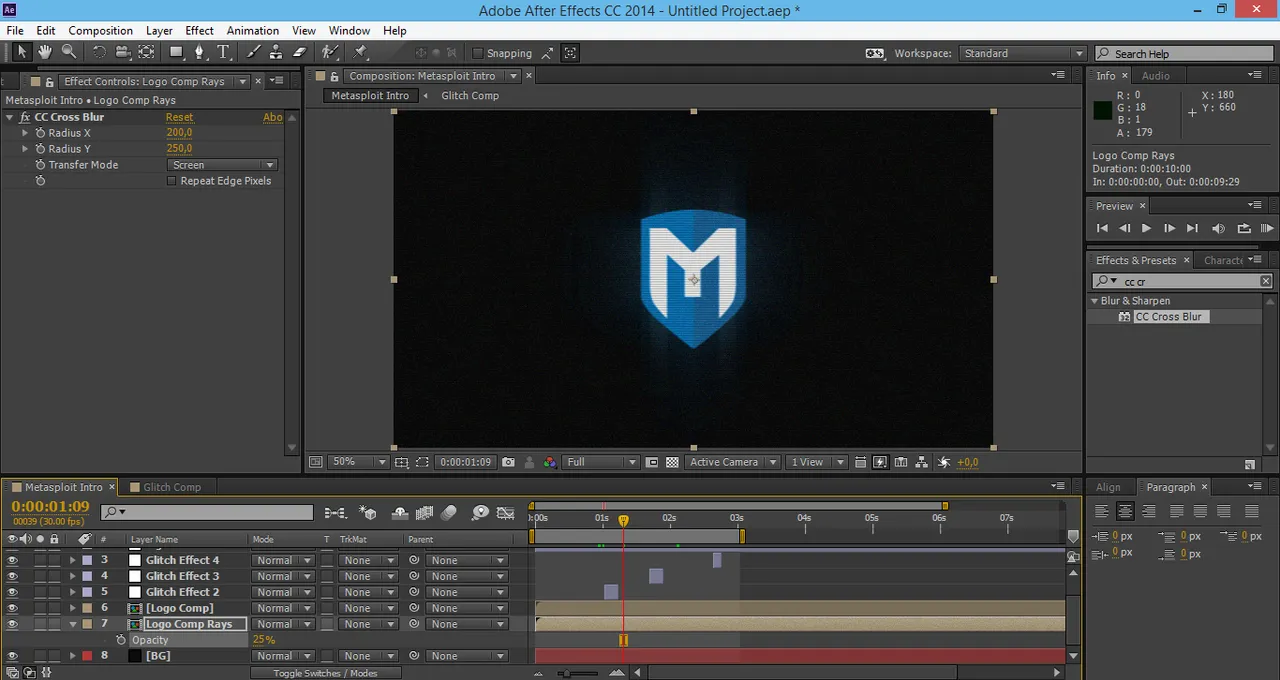Click the Opacity stopwatch for Logo Comp Rays
This screenshot has width=1280, height=680.
[x=121, y=640]
